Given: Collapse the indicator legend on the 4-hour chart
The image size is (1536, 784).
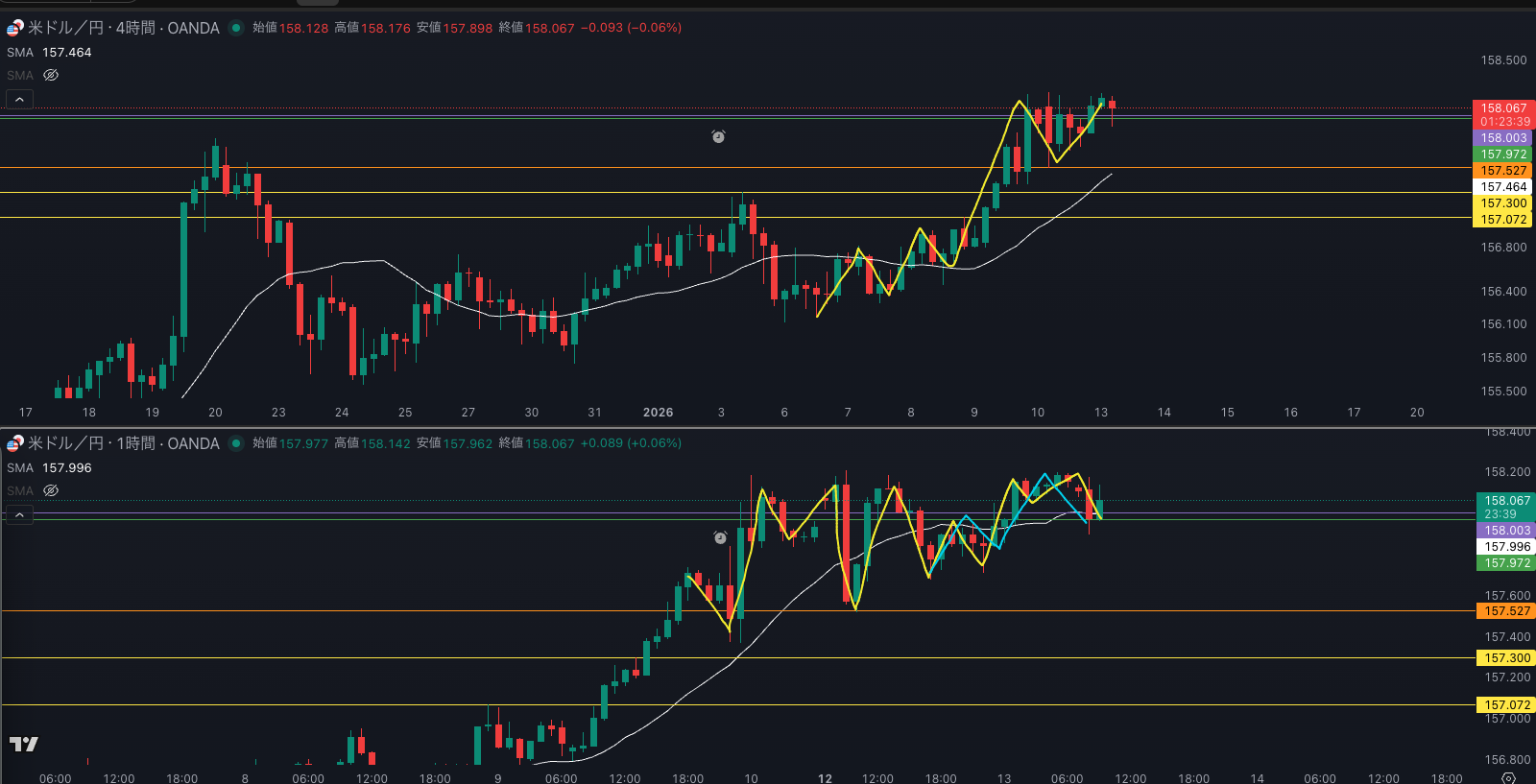Looking at the screenshot, I should pos(19,100).
